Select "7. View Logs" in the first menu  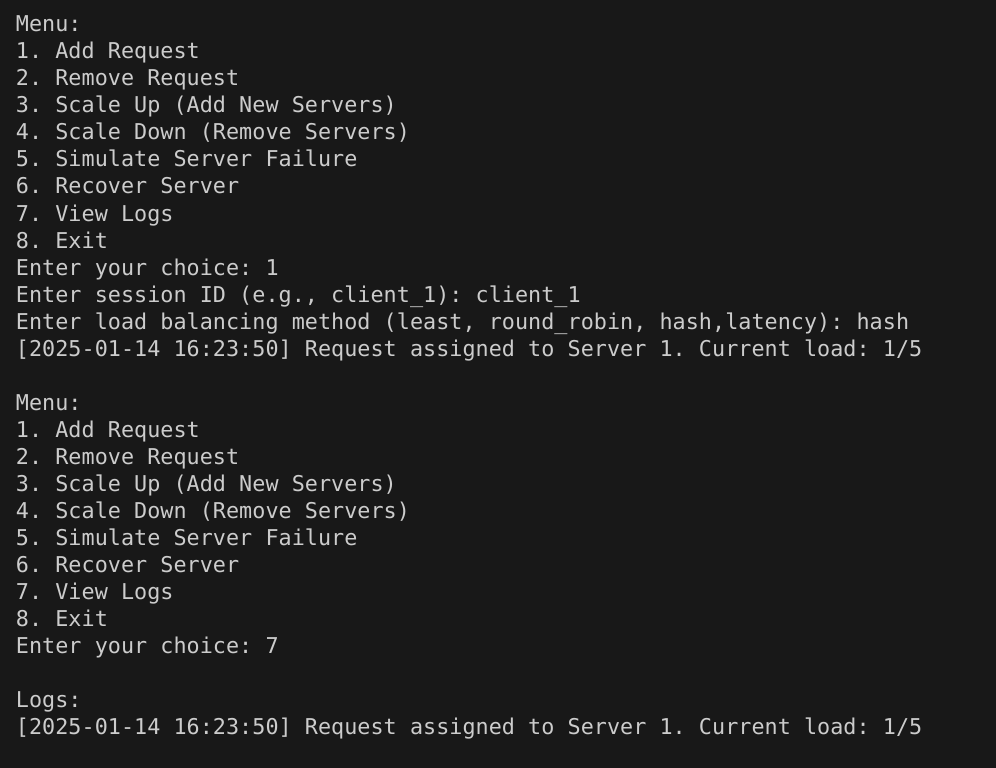[x=94, y=213]
